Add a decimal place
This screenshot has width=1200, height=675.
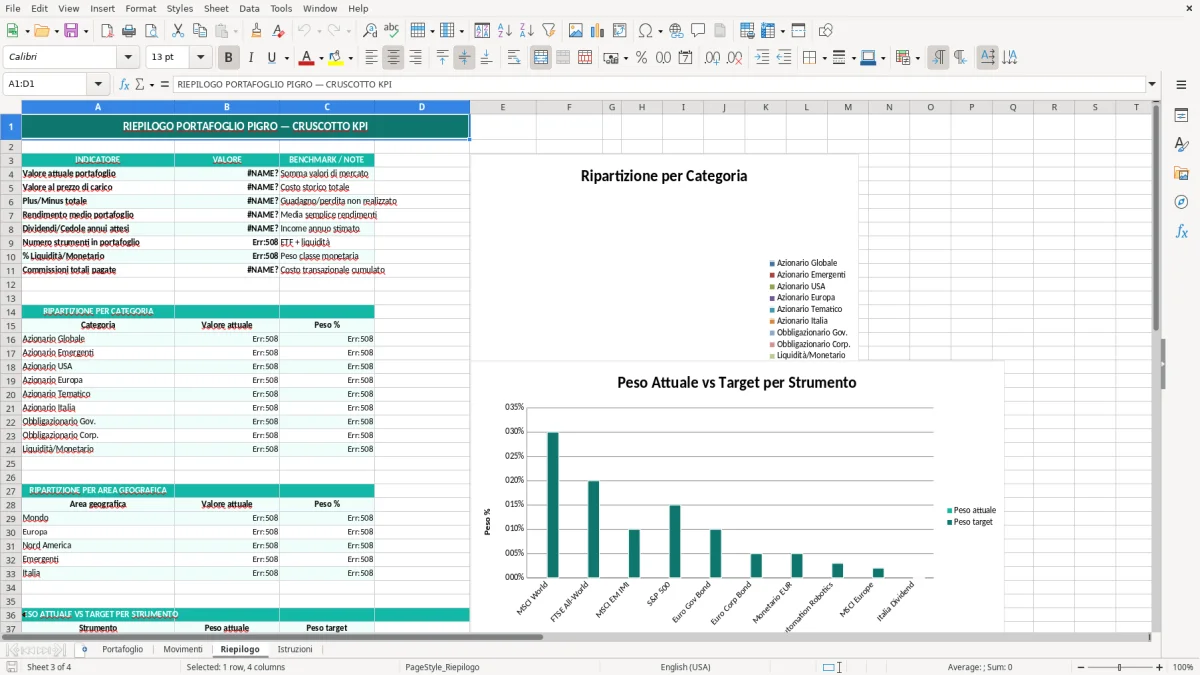coord(712,58)
